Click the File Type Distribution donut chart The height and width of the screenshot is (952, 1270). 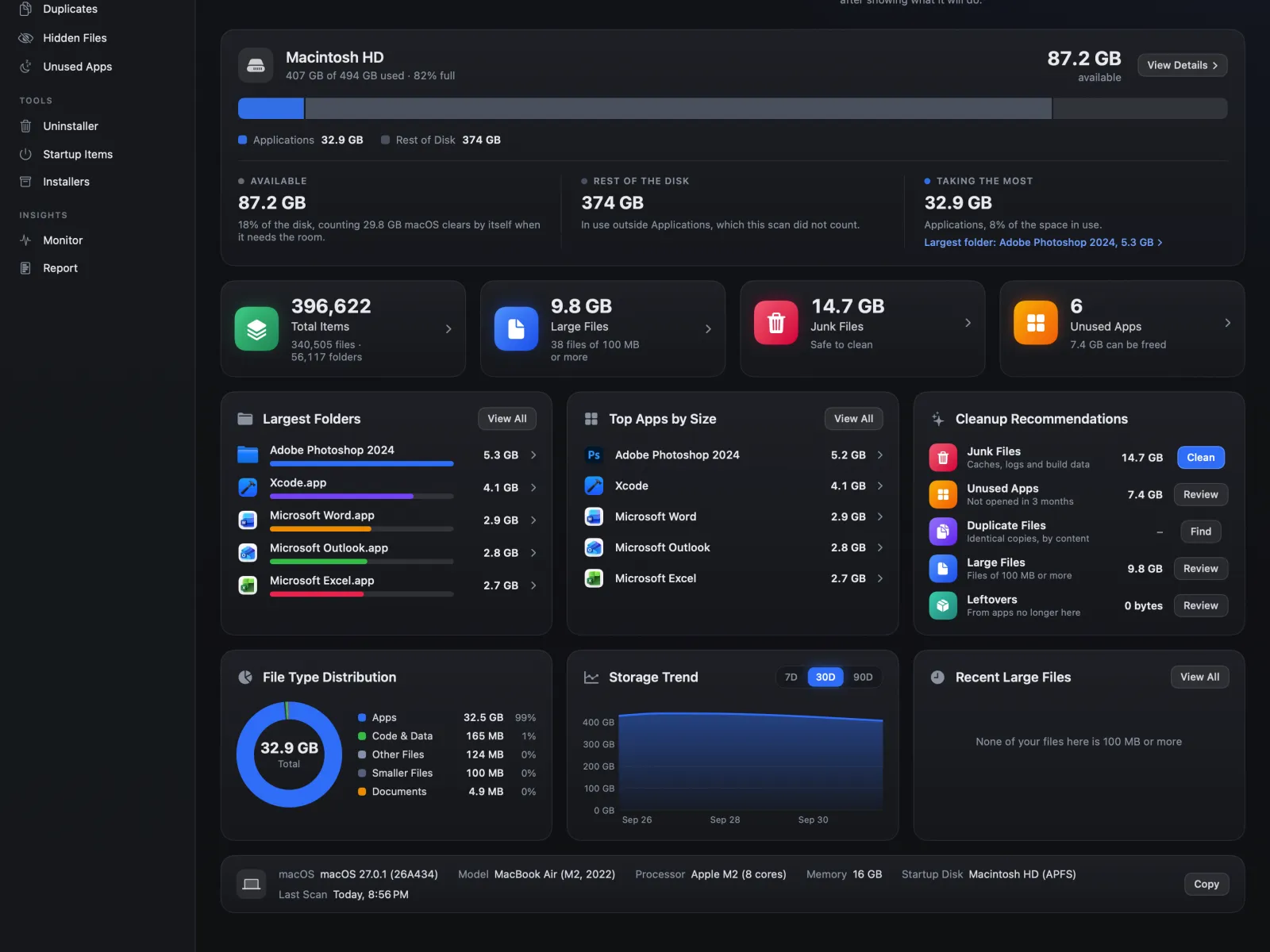point(289,754)
